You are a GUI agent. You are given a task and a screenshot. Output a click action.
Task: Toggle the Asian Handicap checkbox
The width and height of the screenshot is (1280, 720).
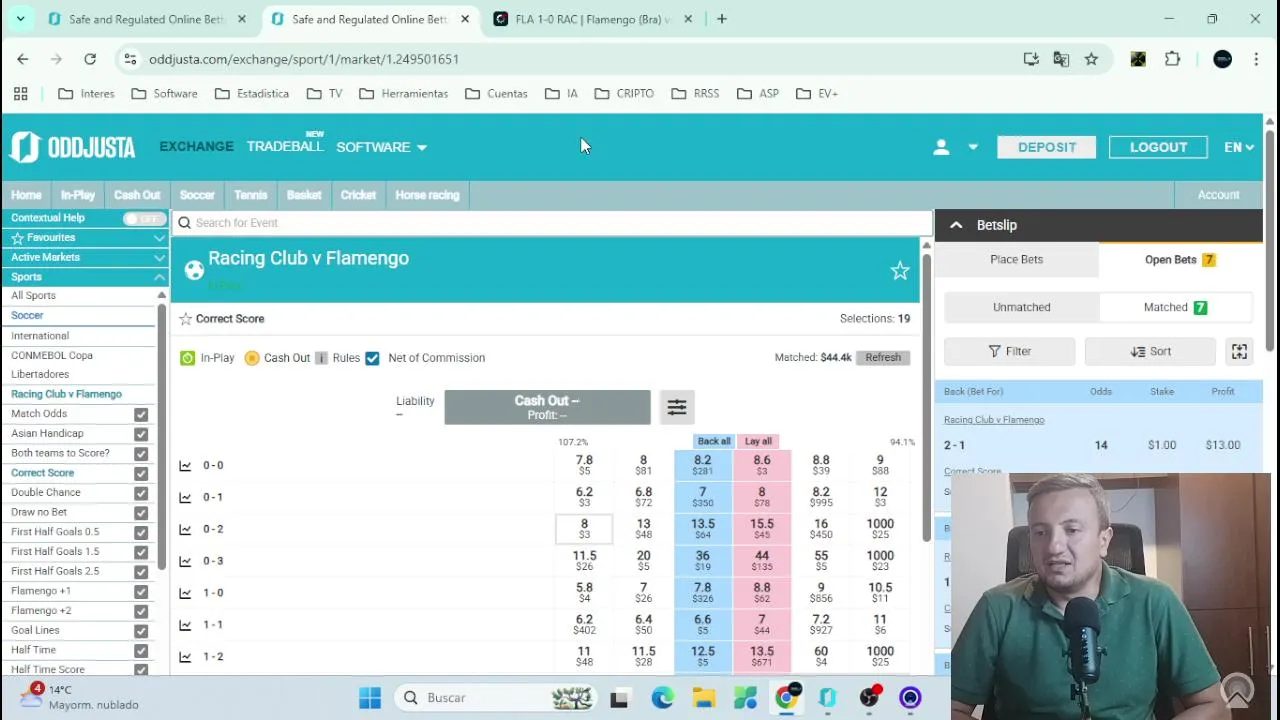(x=141, y=434)
